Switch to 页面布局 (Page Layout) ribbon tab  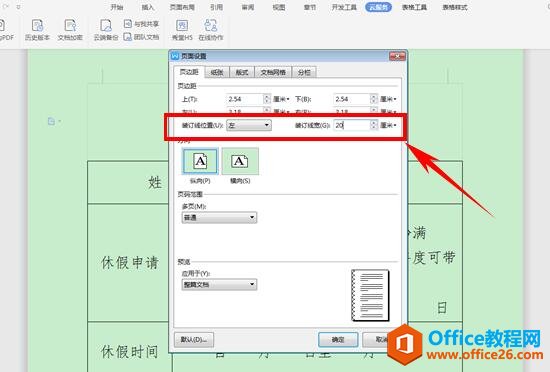182,7
